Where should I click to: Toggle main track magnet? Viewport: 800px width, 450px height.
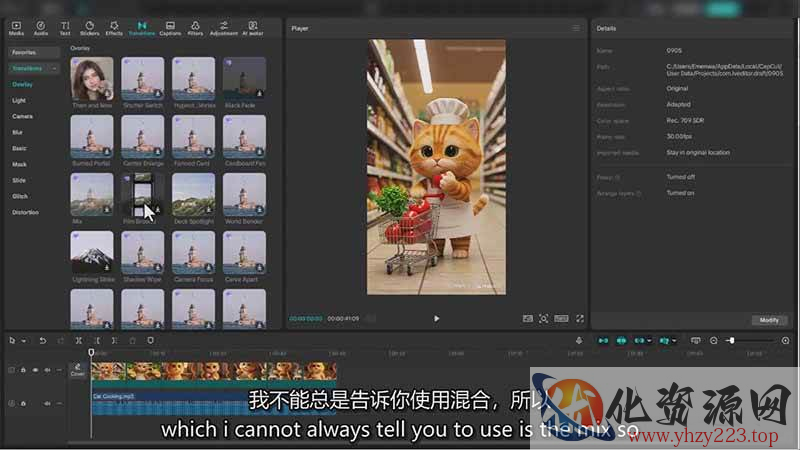[603, 340]
